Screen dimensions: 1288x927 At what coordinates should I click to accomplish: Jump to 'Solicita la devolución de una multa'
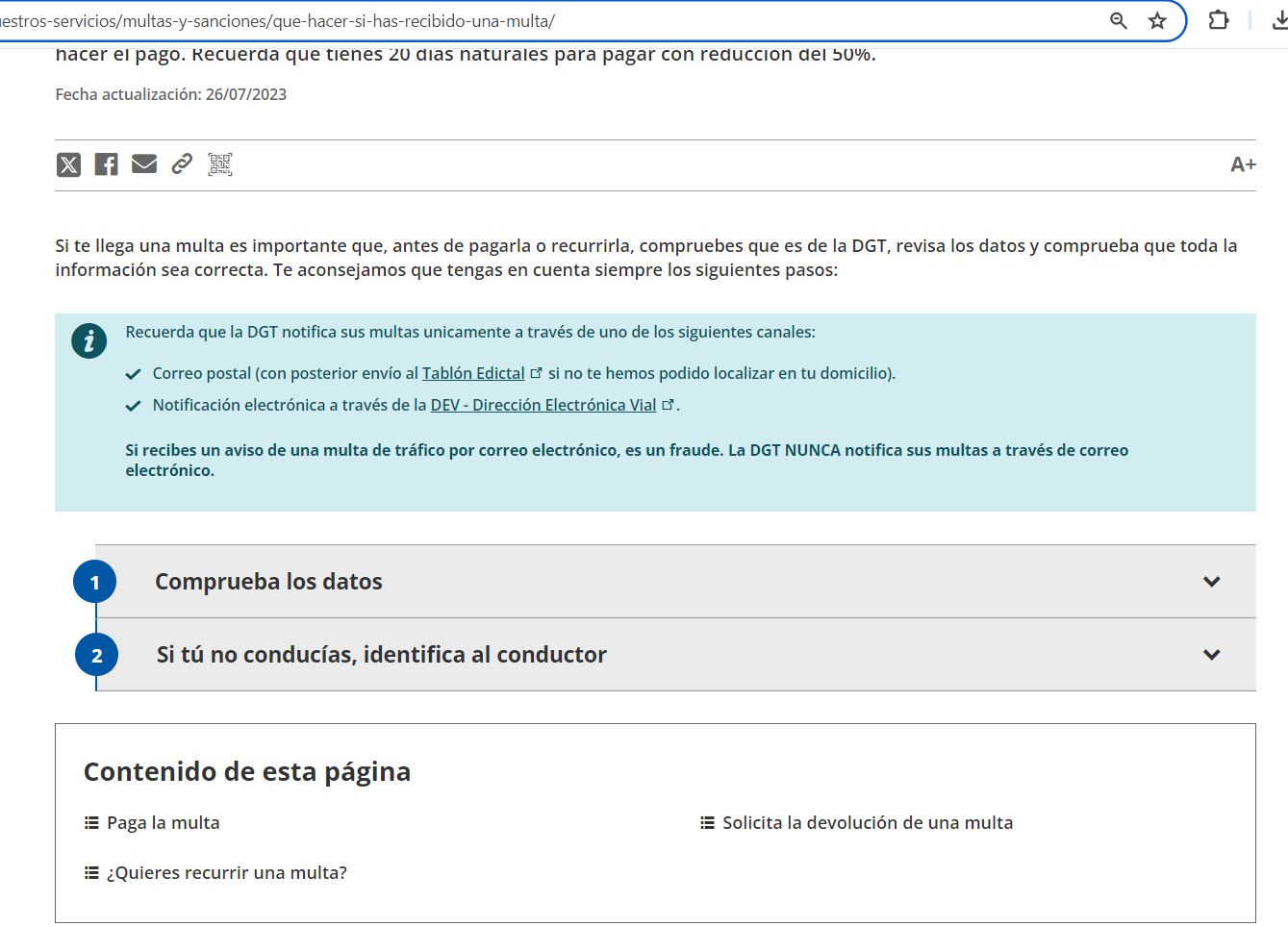[x=867, y=823]
